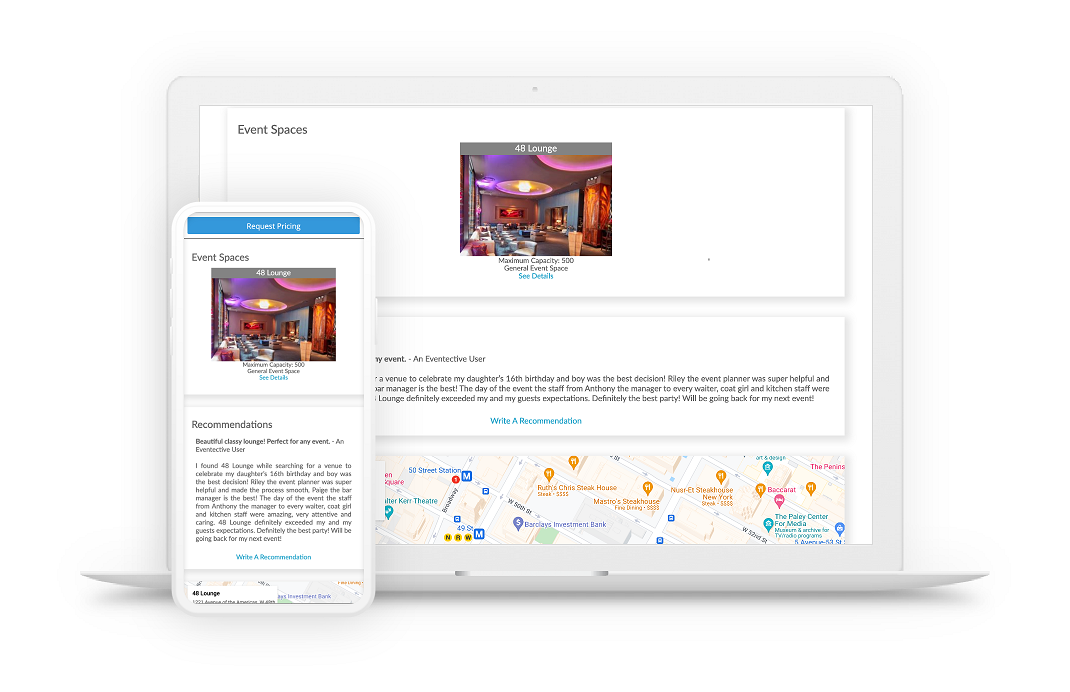
Task: Click the pink hotel bed pin near Baccarat
Action: (779, 502)
